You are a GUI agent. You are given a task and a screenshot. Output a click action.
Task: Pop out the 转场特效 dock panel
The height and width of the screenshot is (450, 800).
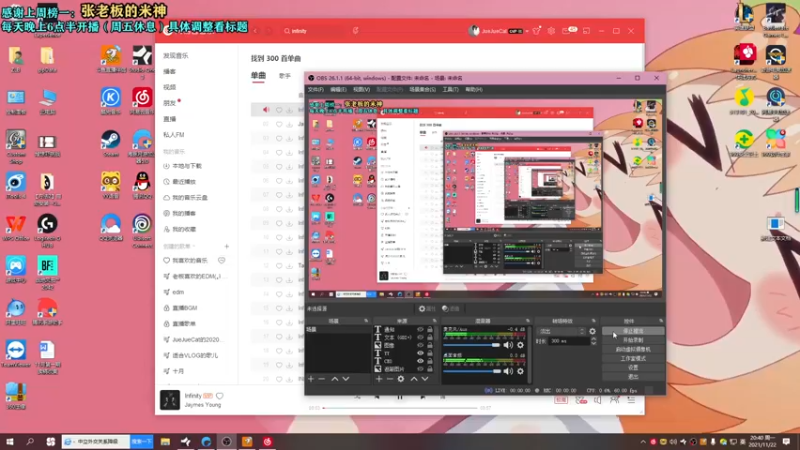point(593,321)
